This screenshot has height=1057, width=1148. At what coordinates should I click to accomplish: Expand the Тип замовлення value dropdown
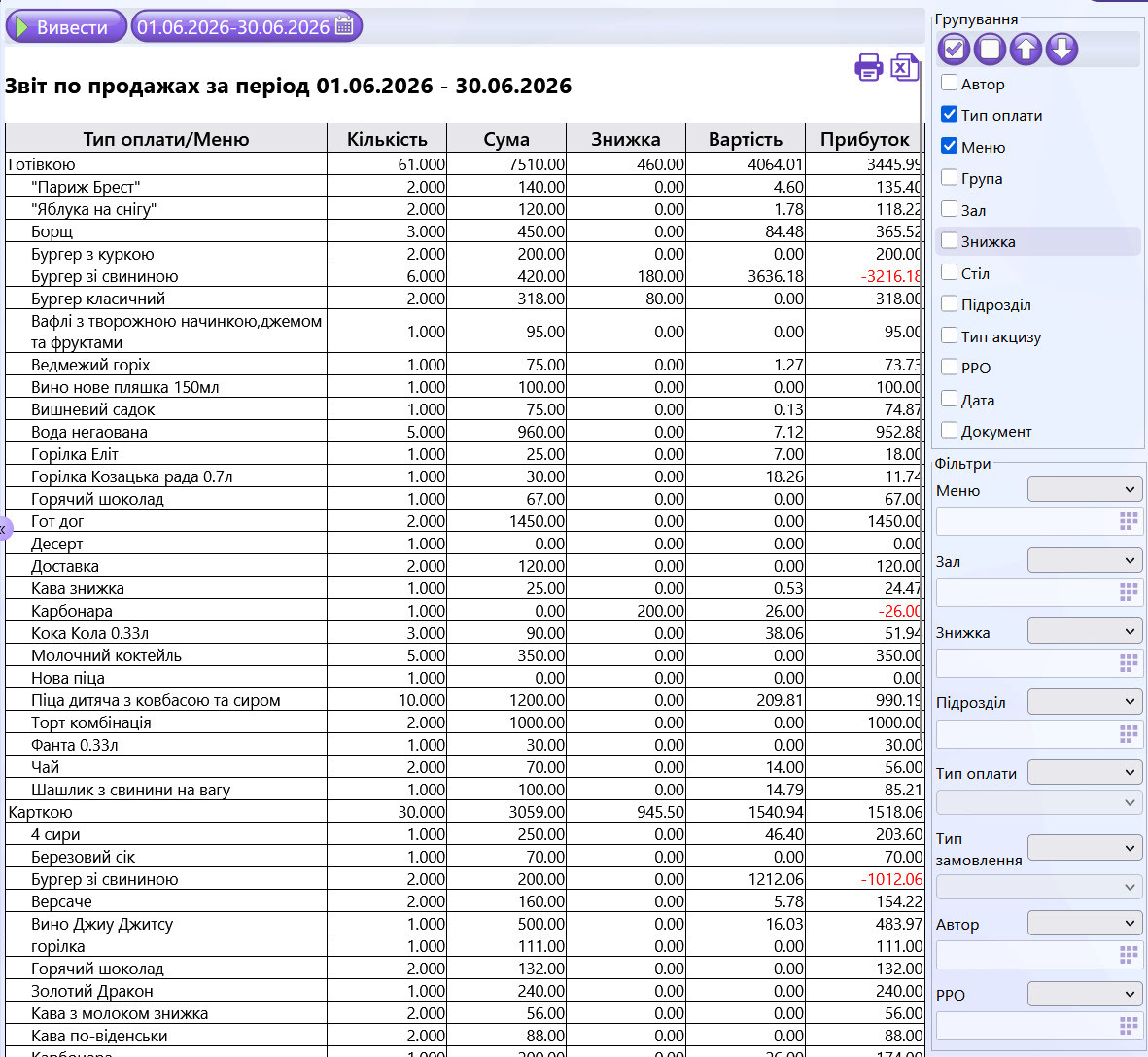(1039, 887)
